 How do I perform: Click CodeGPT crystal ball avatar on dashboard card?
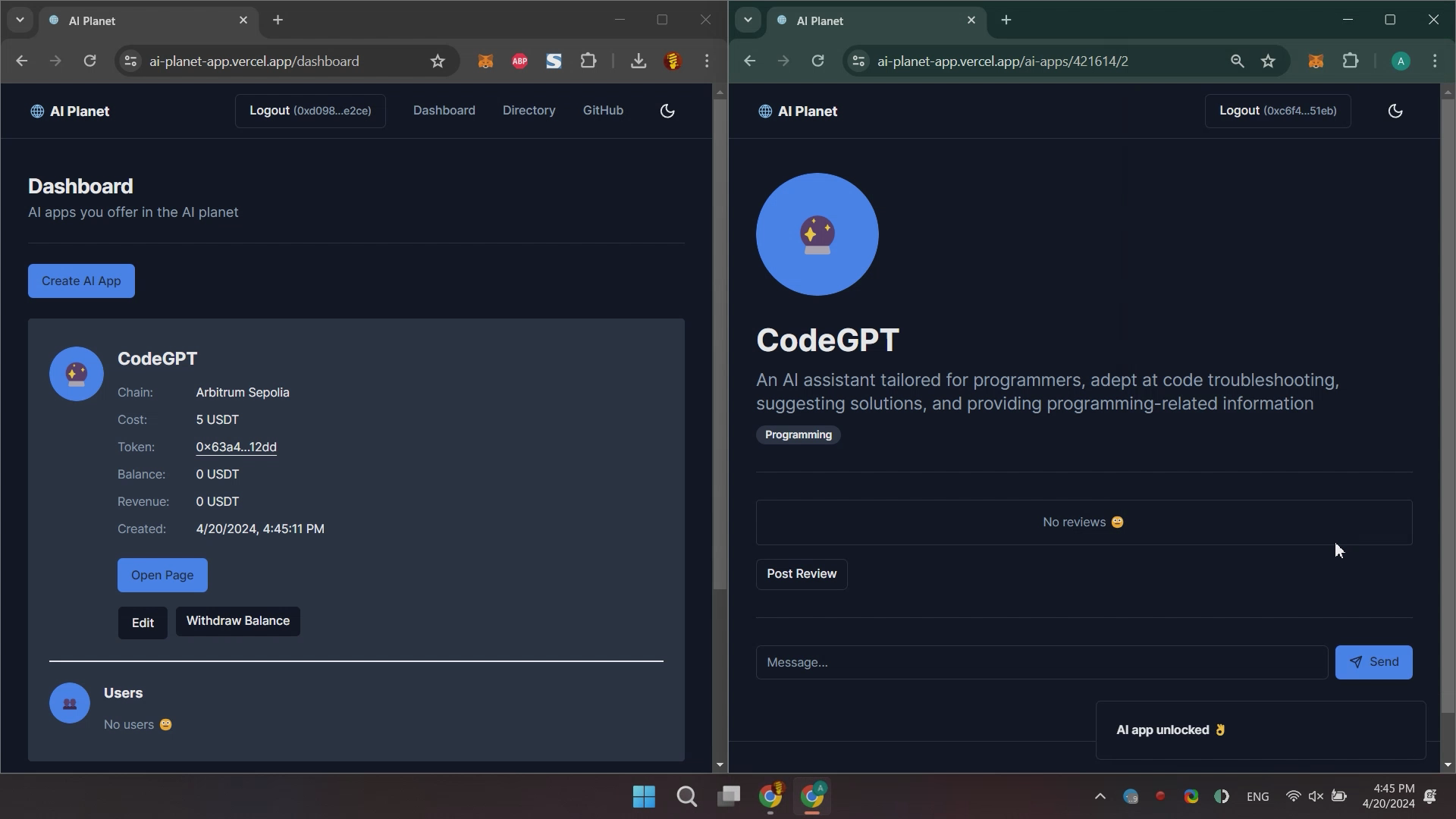[x=77, y=374]
